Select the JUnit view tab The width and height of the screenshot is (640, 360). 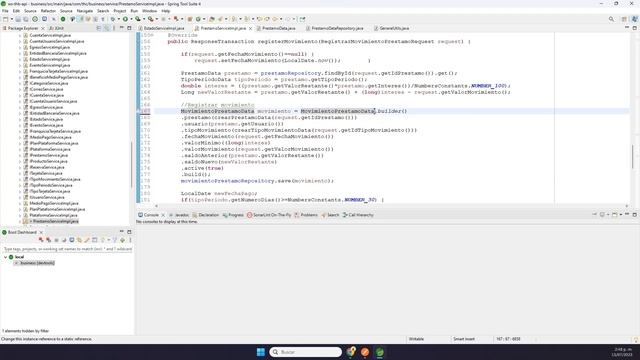point(56,28)
